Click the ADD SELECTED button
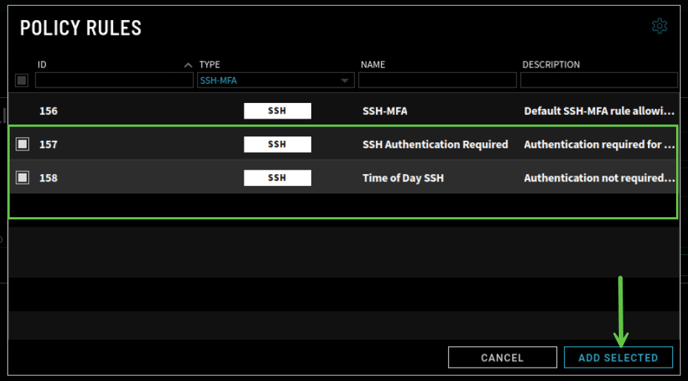 click(x=618, y=357)
